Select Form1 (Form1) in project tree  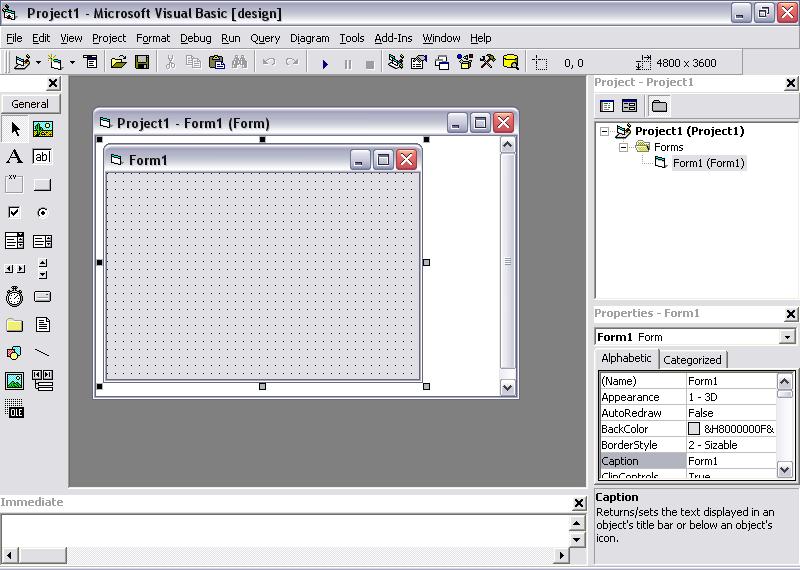point(707,163)
